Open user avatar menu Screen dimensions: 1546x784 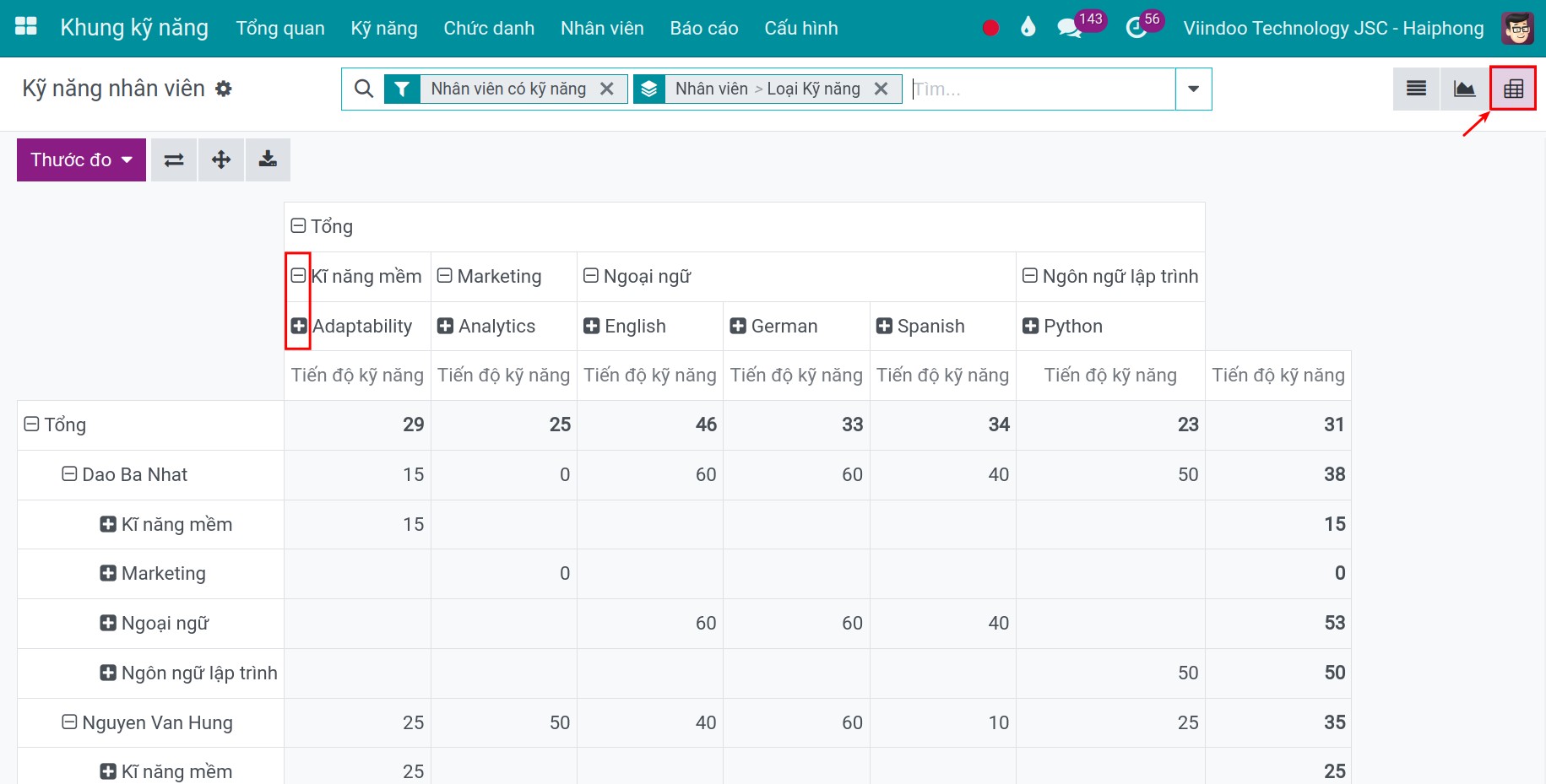coord(1517,28)
